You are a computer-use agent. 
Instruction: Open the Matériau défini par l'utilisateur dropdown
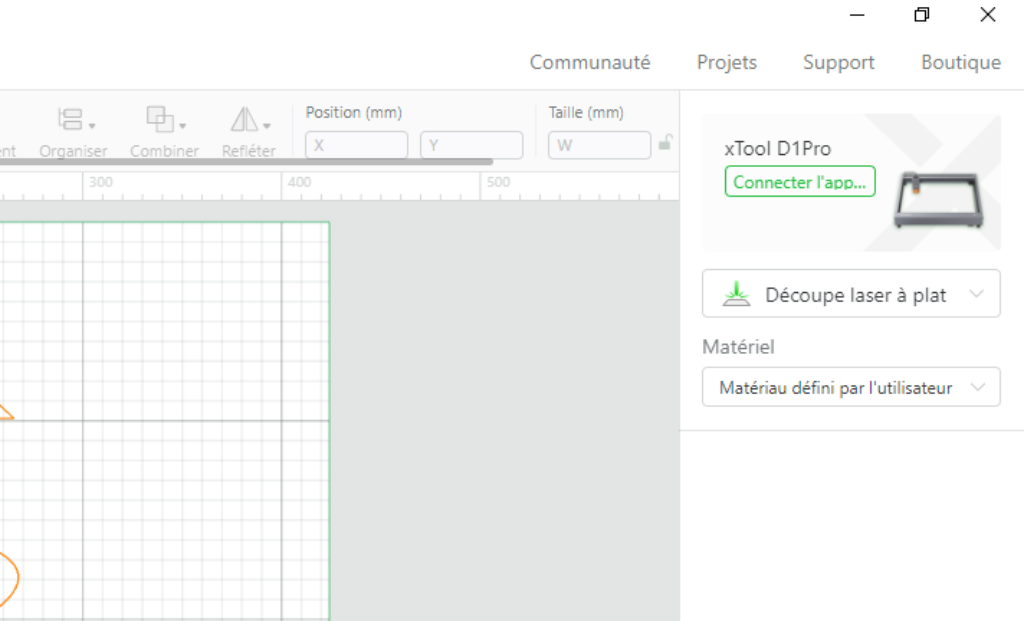click(x=851, y=387)
